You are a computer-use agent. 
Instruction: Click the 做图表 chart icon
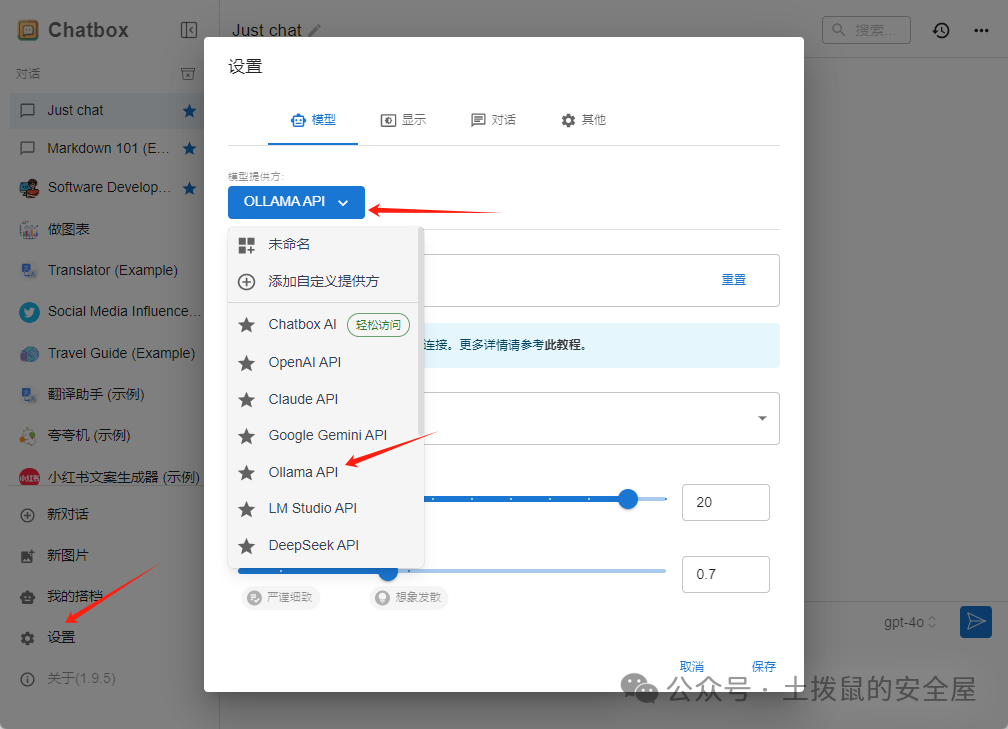pyautogui.click(x=28, y=230)
